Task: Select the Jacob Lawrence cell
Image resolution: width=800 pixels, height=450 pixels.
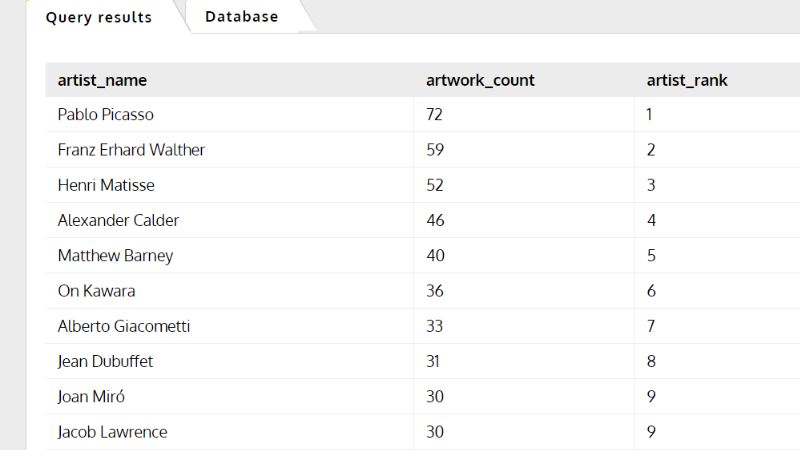Action: (112, 432)
